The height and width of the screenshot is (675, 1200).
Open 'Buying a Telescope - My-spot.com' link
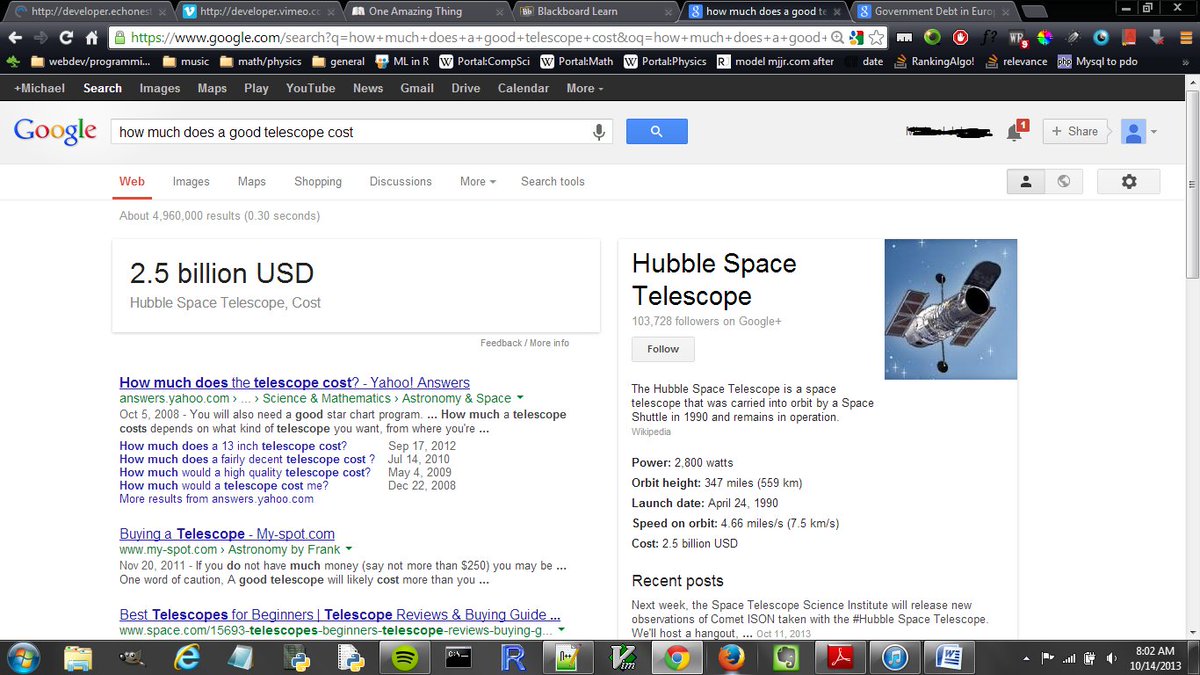pos(227,534)
